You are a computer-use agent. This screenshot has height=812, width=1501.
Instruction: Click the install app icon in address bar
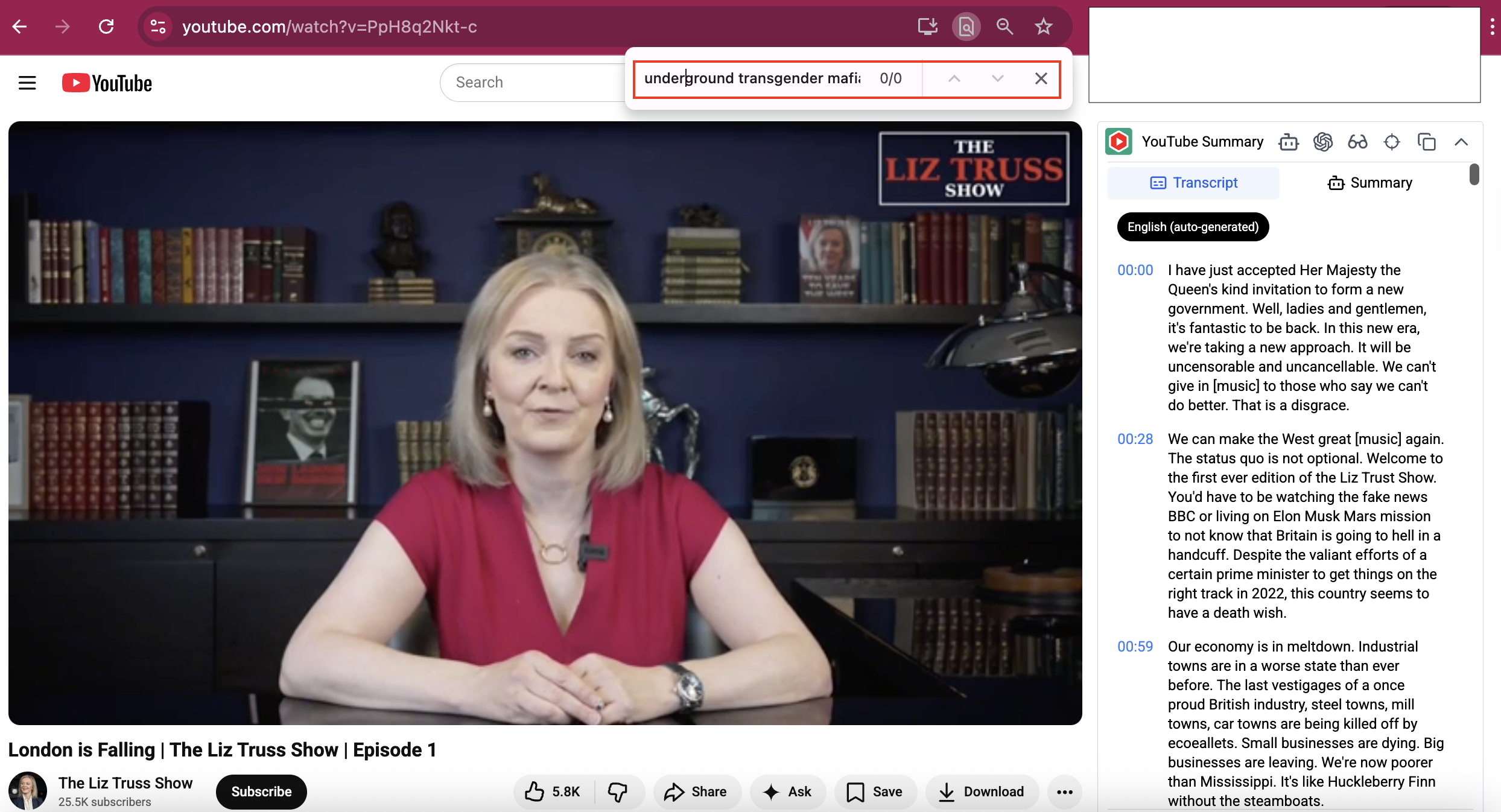(x=927, y=27)
